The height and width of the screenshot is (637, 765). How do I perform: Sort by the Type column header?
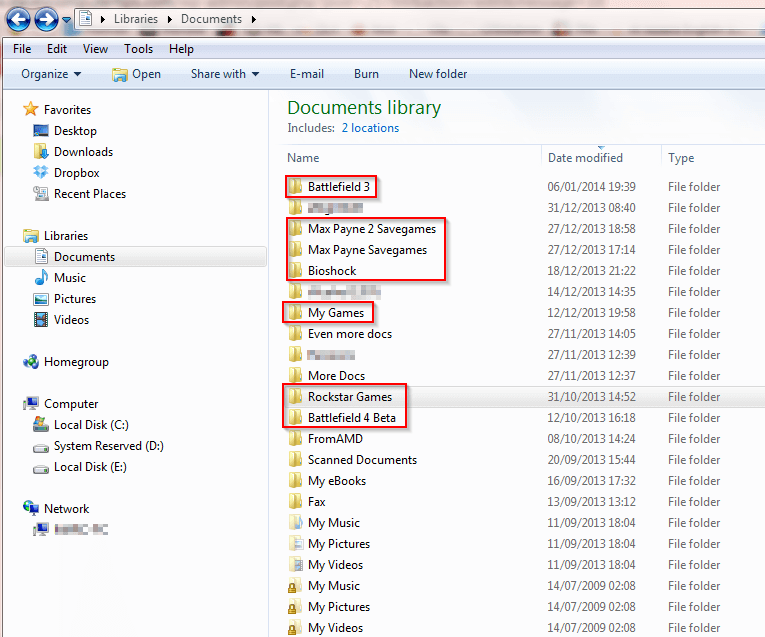click(x=681, y=158)
